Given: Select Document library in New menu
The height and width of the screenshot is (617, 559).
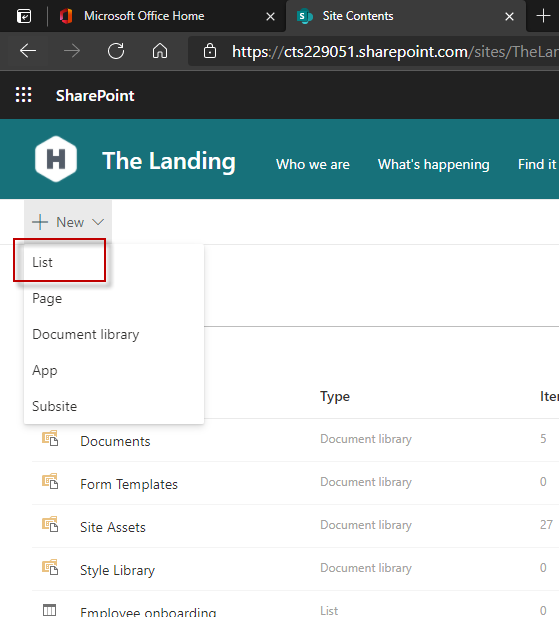Looking at the screenshot, I should 114,334.
